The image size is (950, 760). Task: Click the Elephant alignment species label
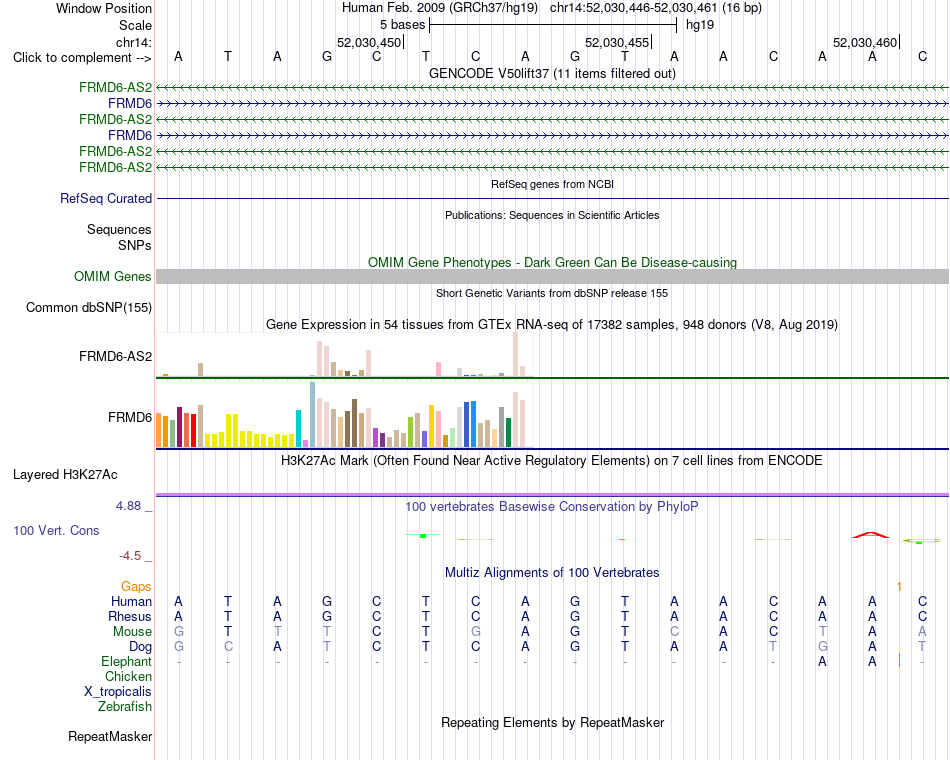[126, 661]
